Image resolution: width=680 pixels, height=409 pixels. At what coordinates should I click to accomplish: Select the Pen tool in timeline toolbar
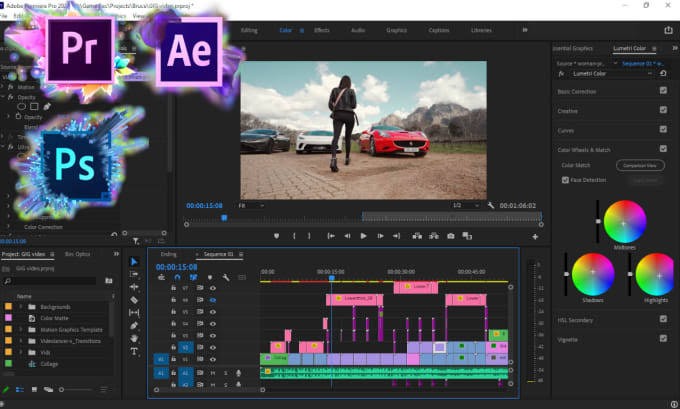pos(134,325)
